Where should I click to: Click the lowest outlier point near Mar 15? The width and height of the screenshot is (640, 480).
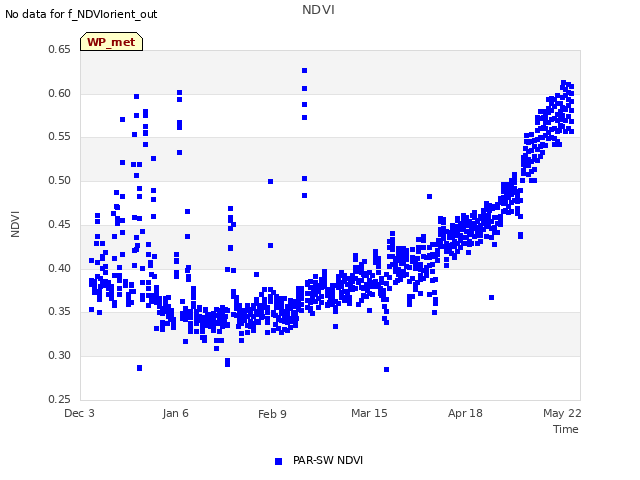point(387,369)
